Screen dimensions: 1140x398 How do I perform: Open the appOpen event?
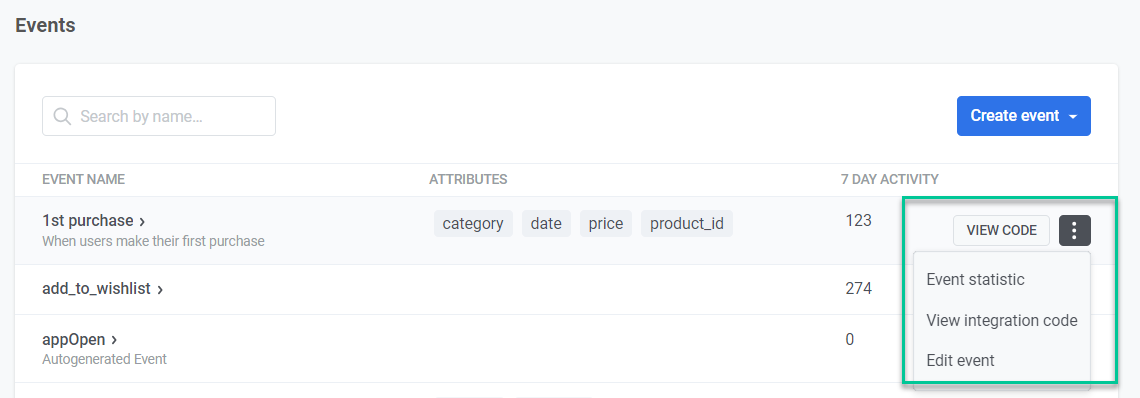coord(73,340)
